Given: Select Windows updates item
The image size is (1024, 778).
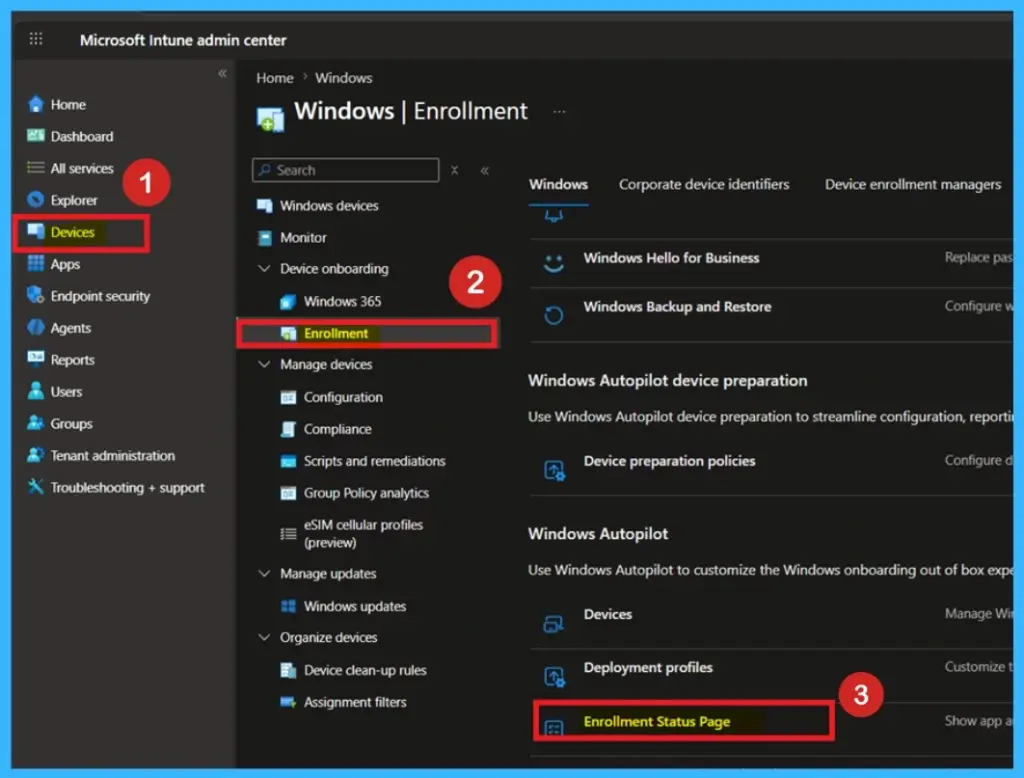Looking at the screenshot, I should (x=355, y=606).
